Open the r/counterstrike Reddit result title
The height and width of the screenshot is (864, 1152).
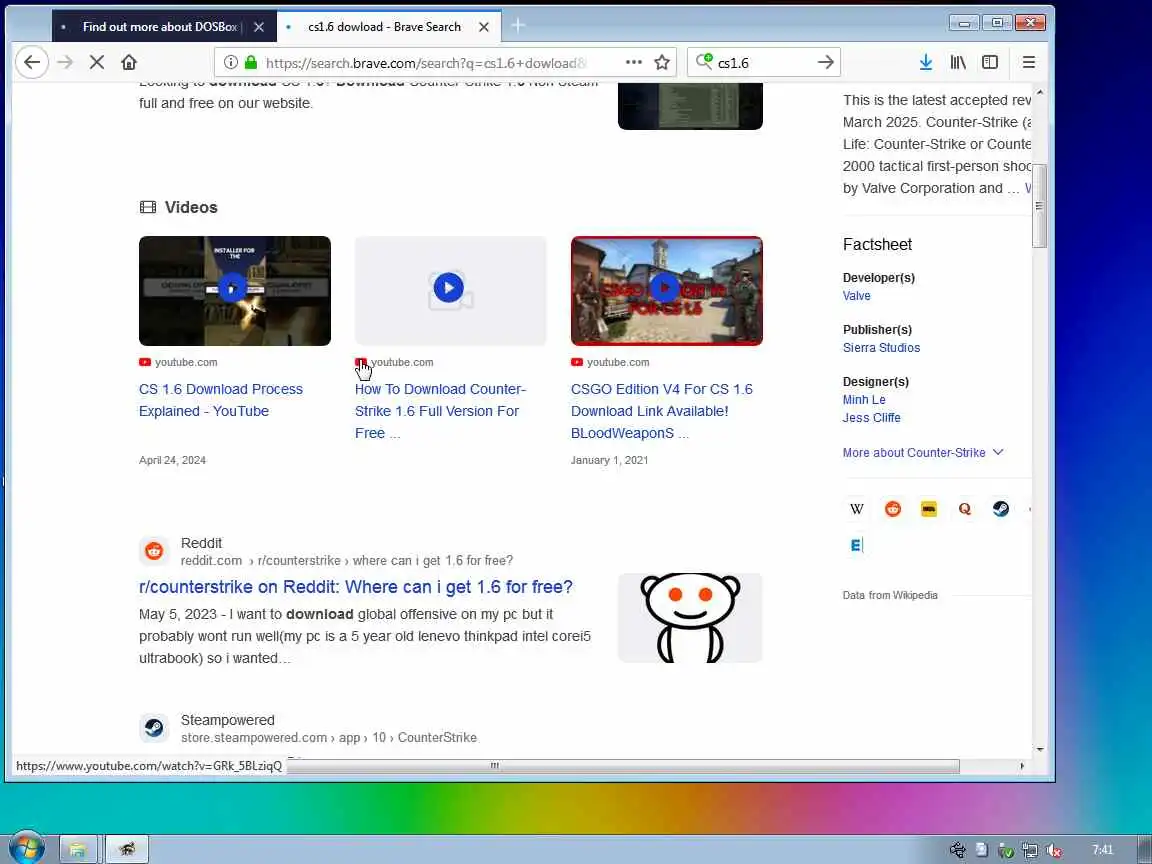pyautogui.click(x=356, y=587)
